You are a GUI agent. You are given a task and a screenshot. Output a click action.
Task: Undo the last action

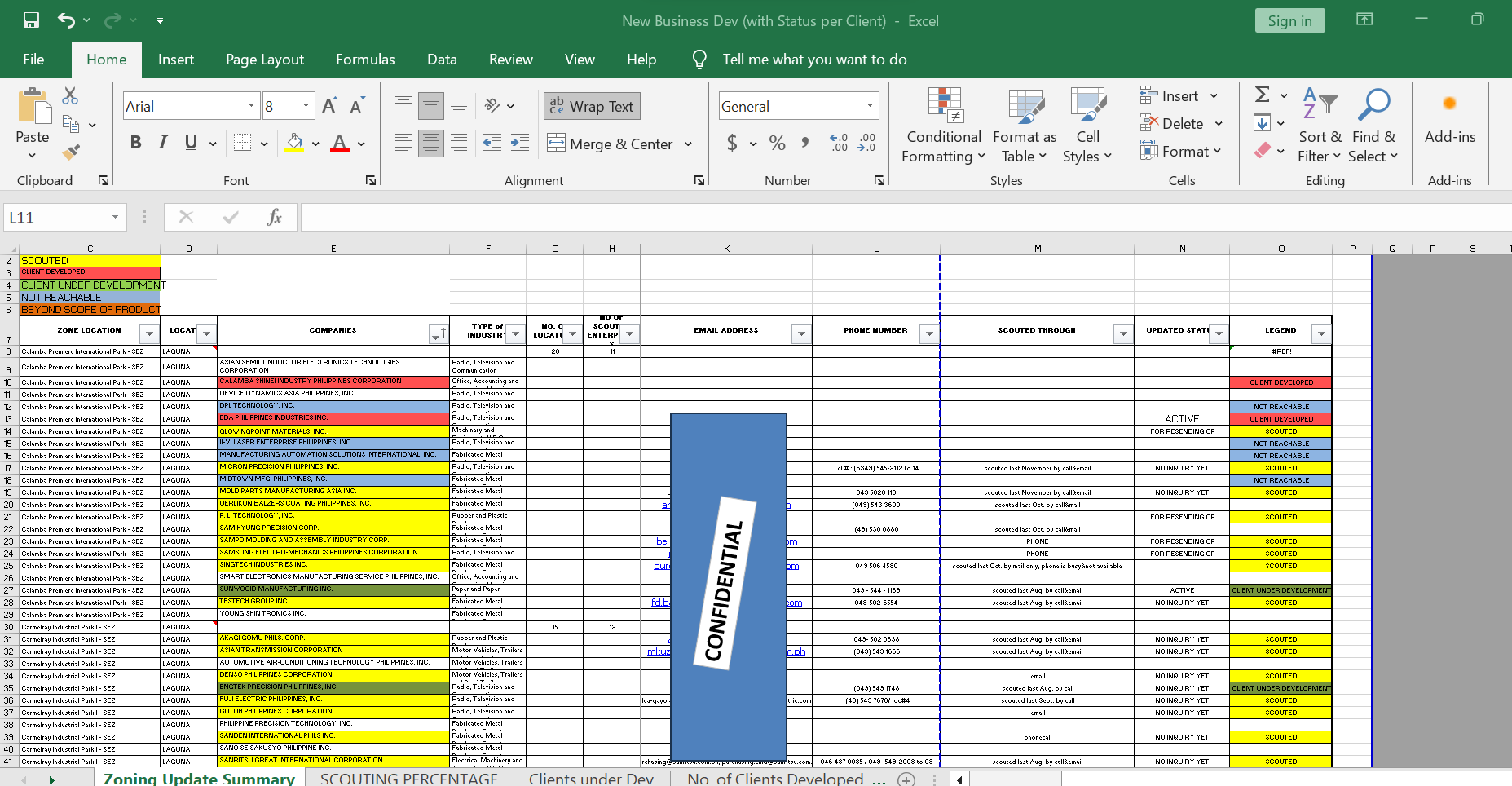pos(66,20)
